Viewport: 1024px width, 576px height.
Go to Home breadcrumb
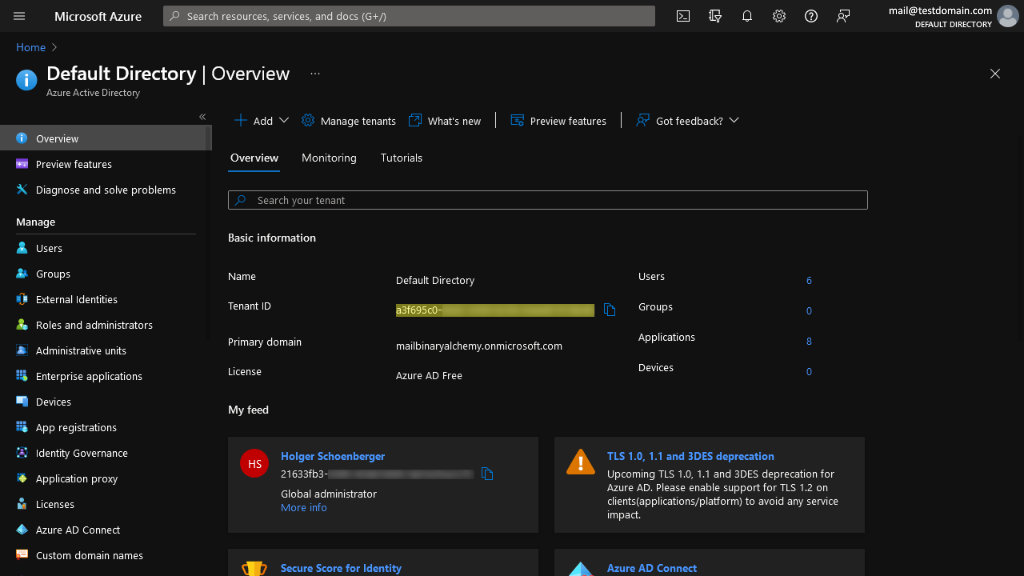coord(31,47)
